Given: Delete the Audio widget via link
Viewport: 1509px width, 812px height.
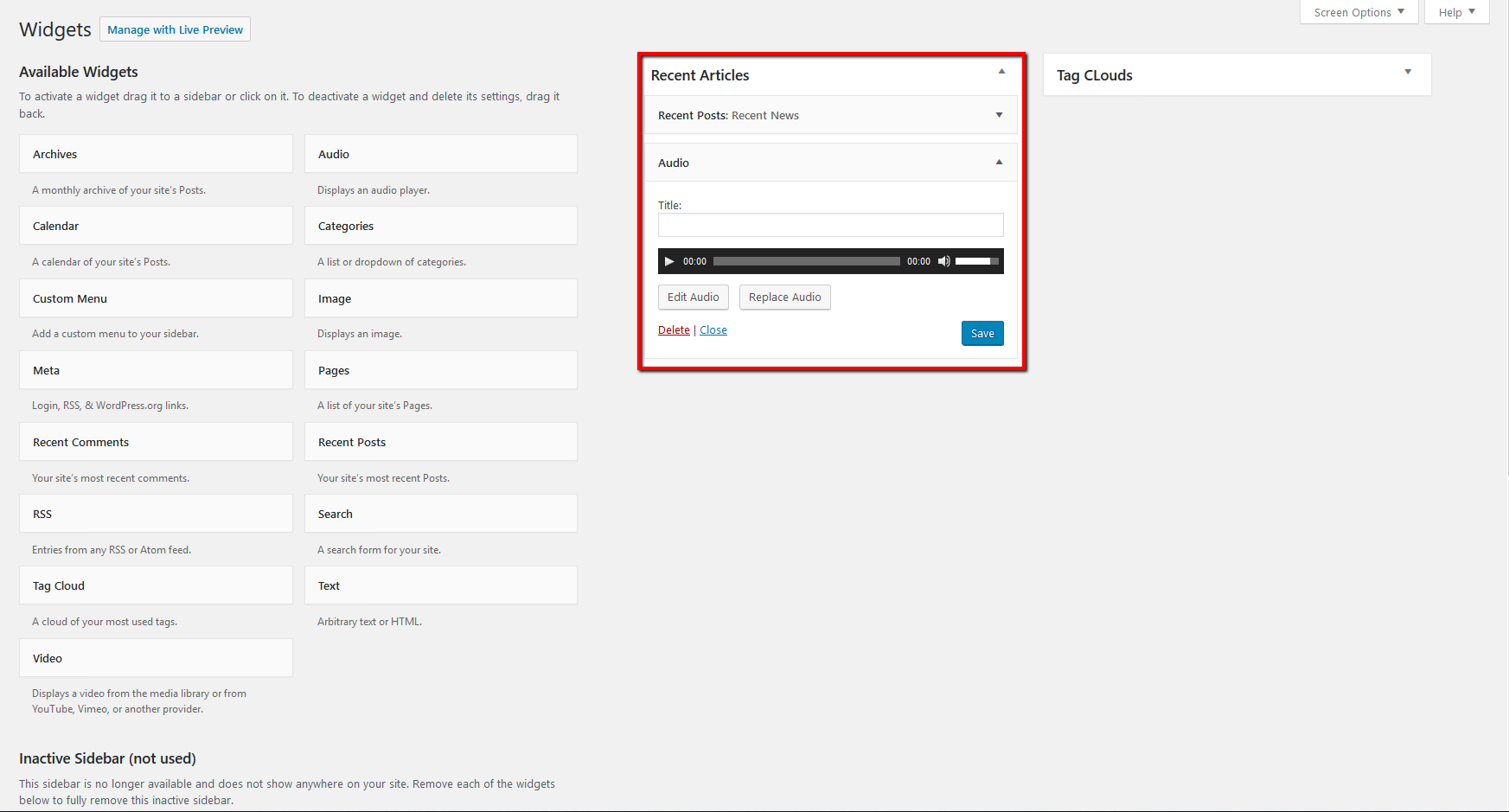Looking at the screenshot, I should tap(674, 330).
